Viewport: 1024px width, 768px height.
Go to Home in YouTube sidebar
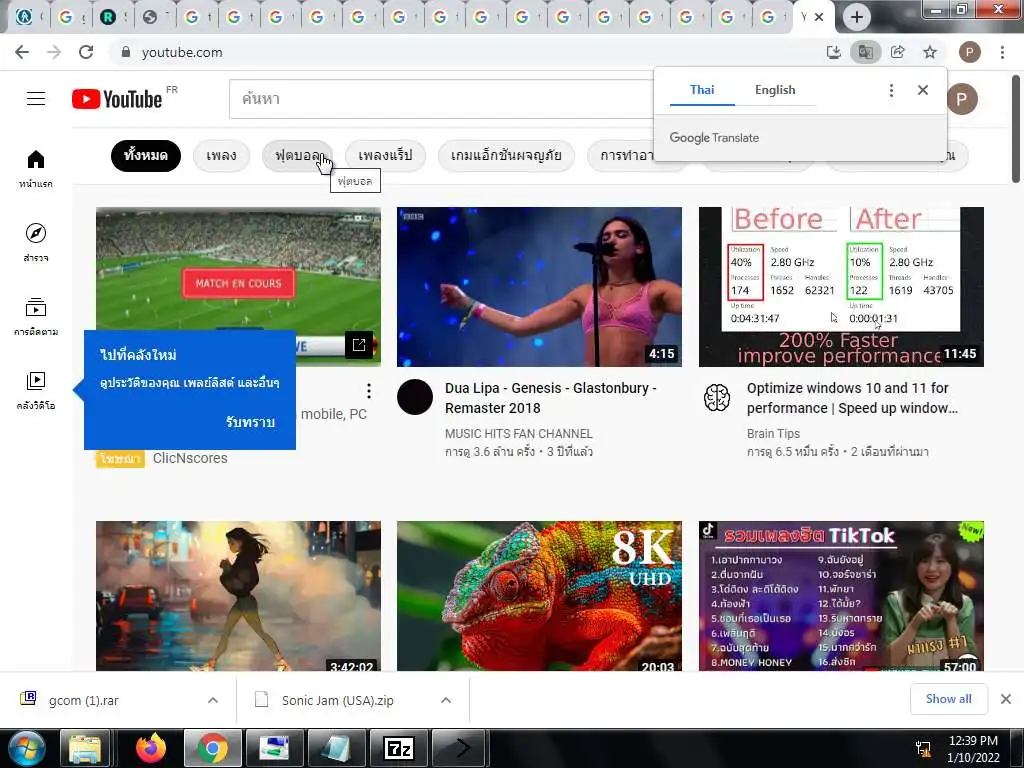(x=36, y=168)
